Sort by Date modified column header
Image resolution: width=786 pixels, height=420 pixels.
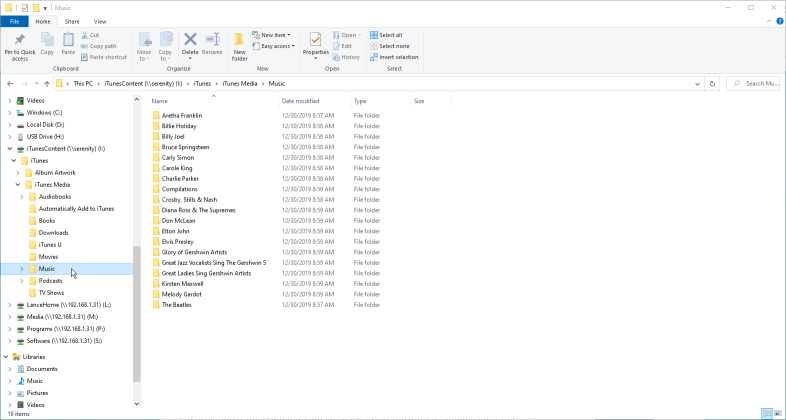(x=315, y=101)
